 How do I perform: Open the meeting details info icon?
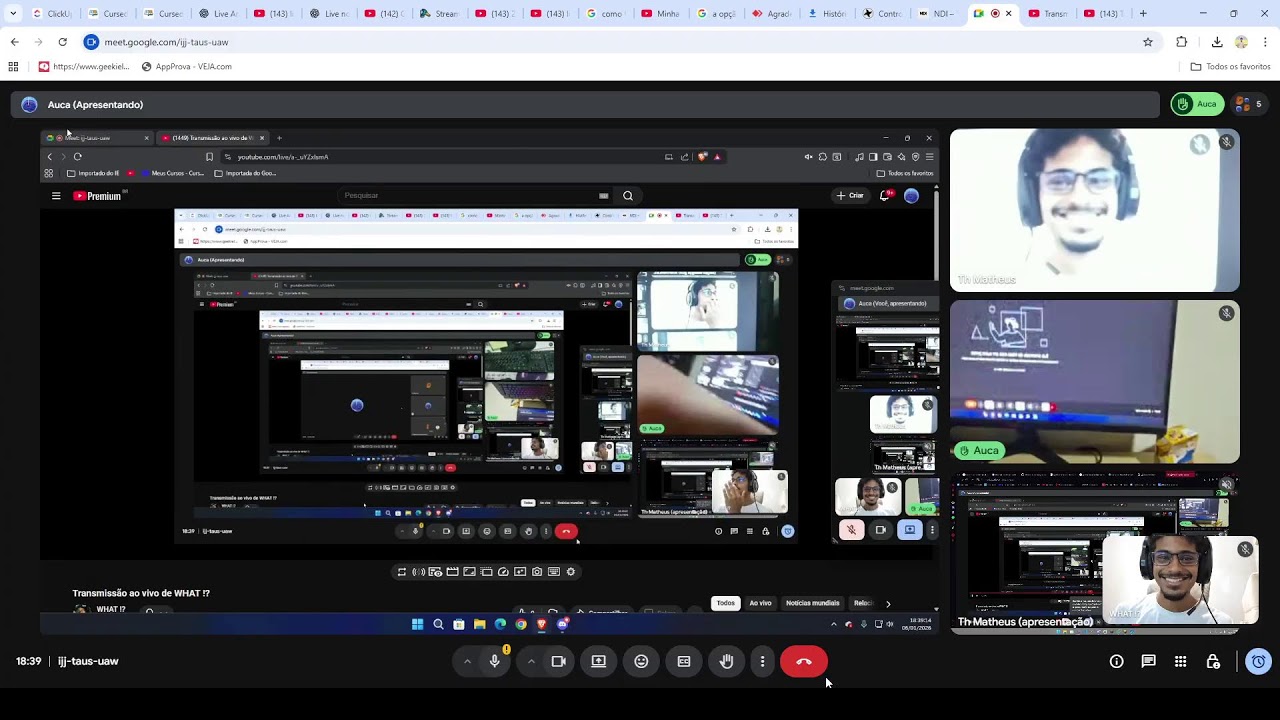click(1117, 661)
